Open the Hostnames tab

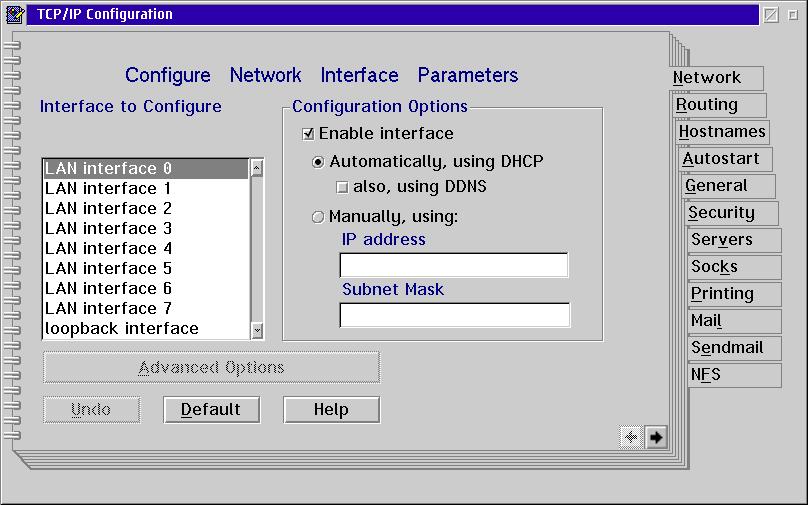(x=721, y=132)
